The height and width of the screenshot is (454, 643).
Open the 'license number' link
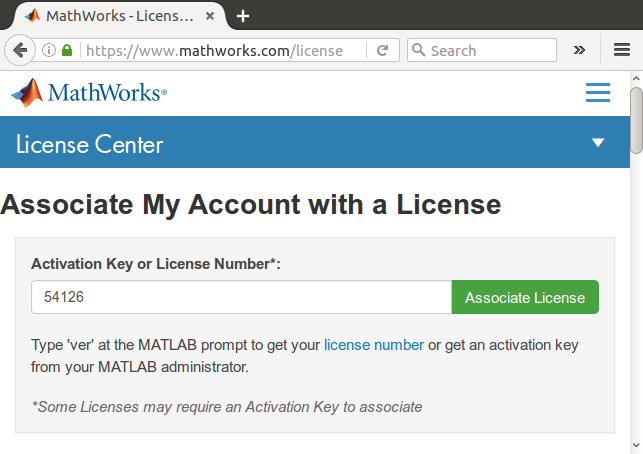tap(374, 345)
